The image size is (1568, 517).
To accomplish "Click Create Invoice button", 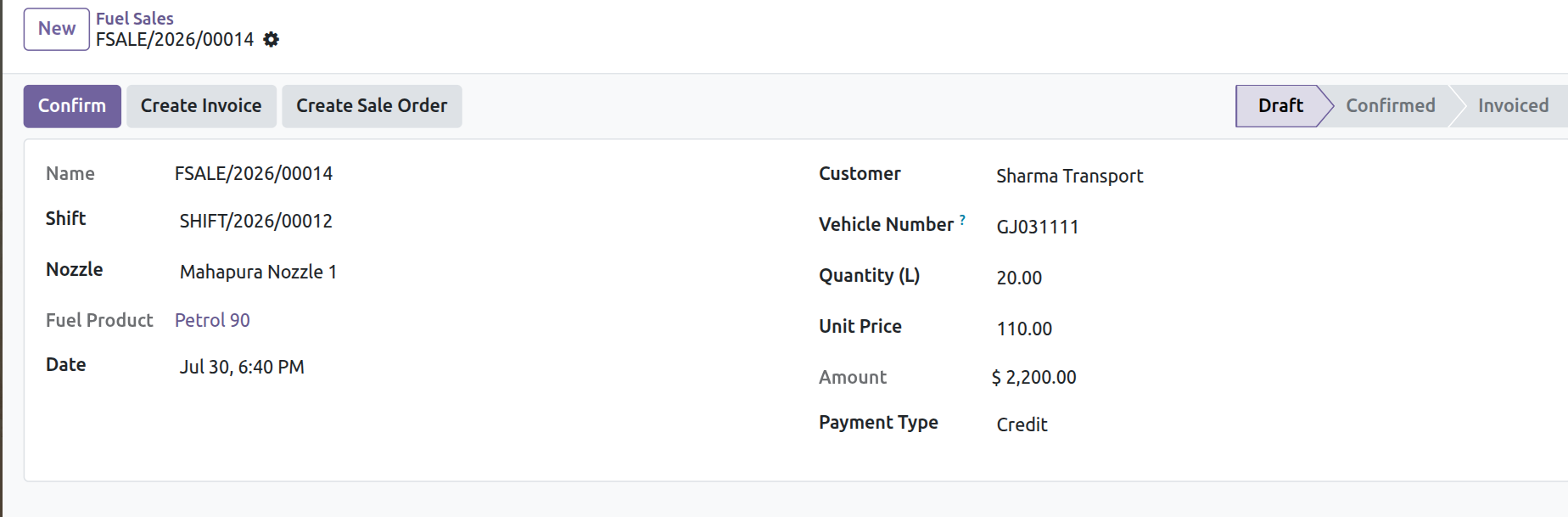I will pos(201,106).
